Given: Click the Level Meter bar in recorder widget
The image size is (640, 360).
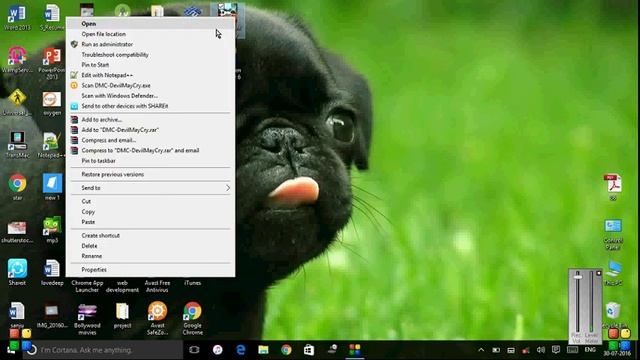Looking at the screenshot, I should point(591,301).
